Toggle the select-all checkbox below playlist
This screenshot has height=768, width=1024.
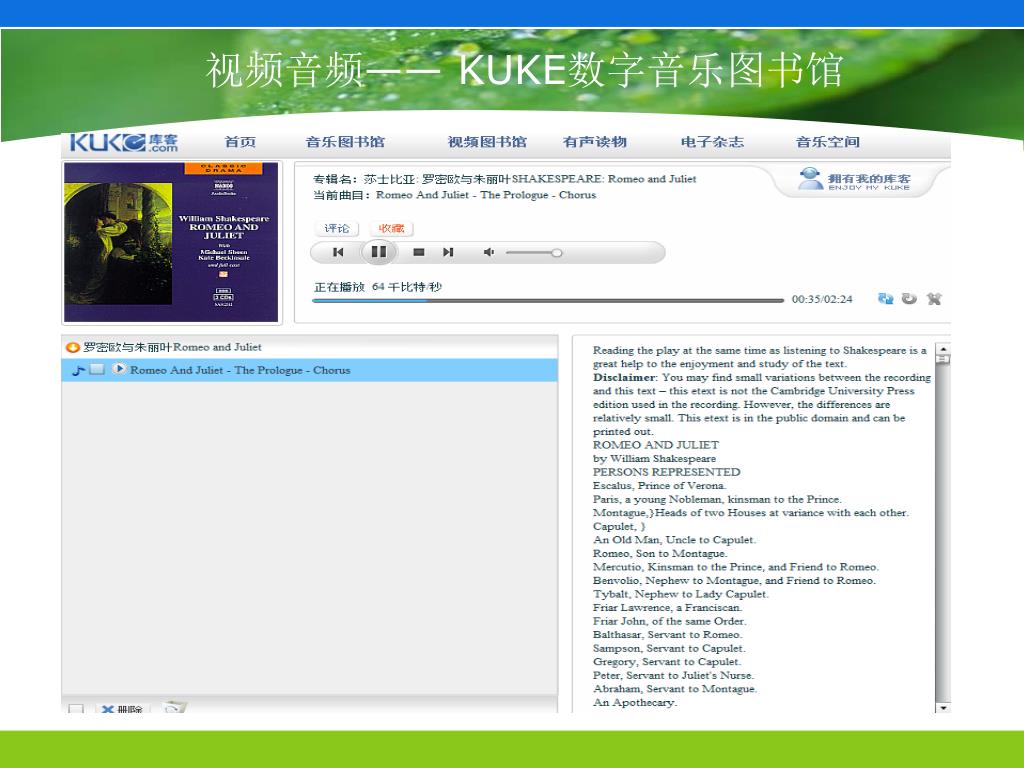pos(76,708)
